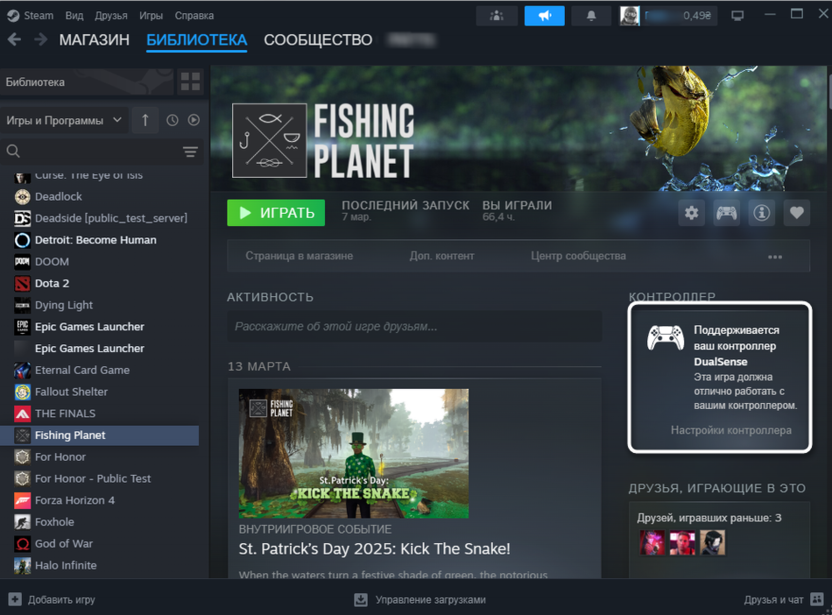Viewport: 832px width, 615px height.
Task: Open advanced filter options icon
Action: (190, 152)
